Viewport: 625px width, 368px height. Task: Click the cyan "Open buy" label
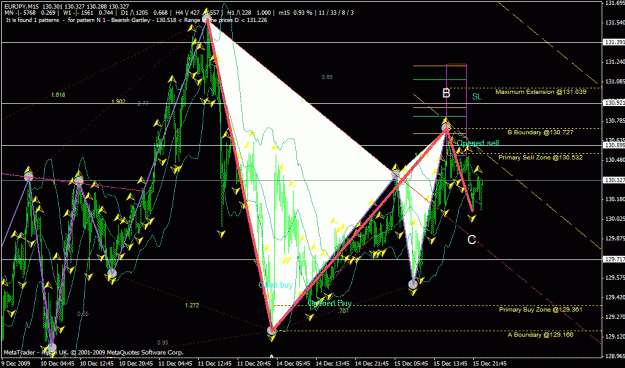point(276,285)
